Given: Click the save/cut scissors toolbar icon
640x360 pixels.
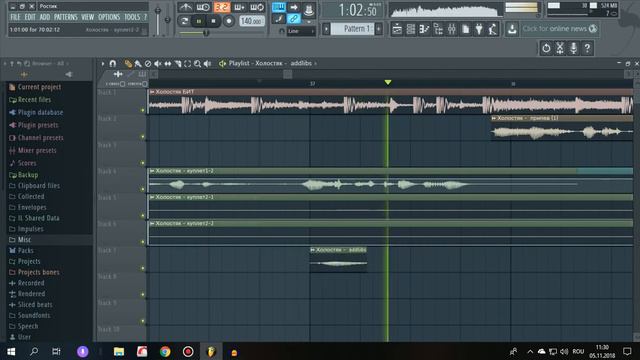Looking at the screenshot, I should [560, 48].
